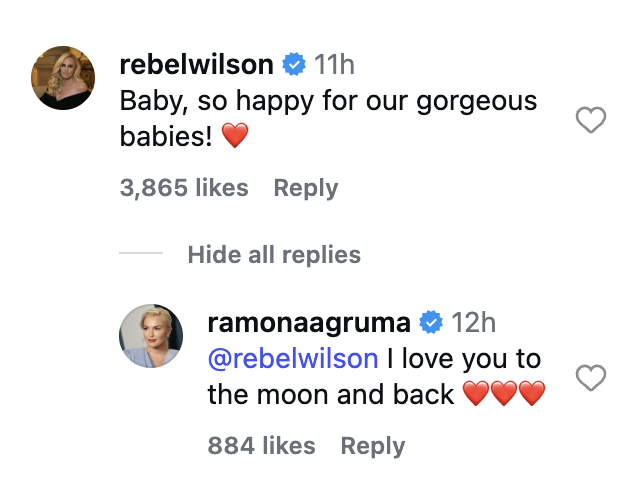Click the 11h timestamp
Screen dimensions: 638x496
point(335,66)
